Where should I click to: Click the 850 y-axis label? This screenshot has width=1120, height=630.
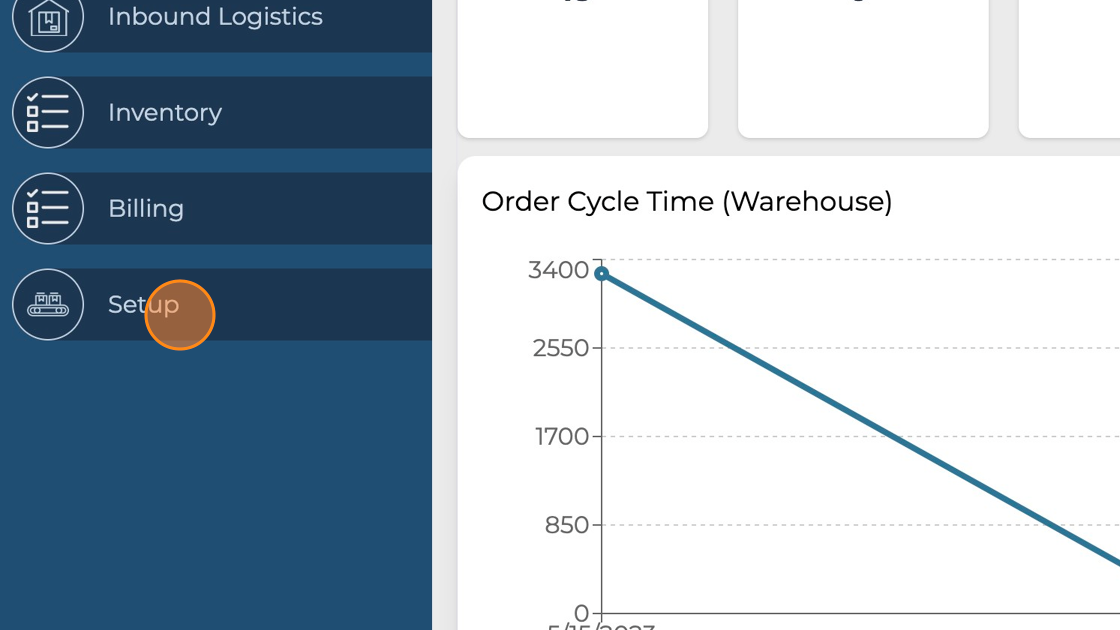click(566, 525)
